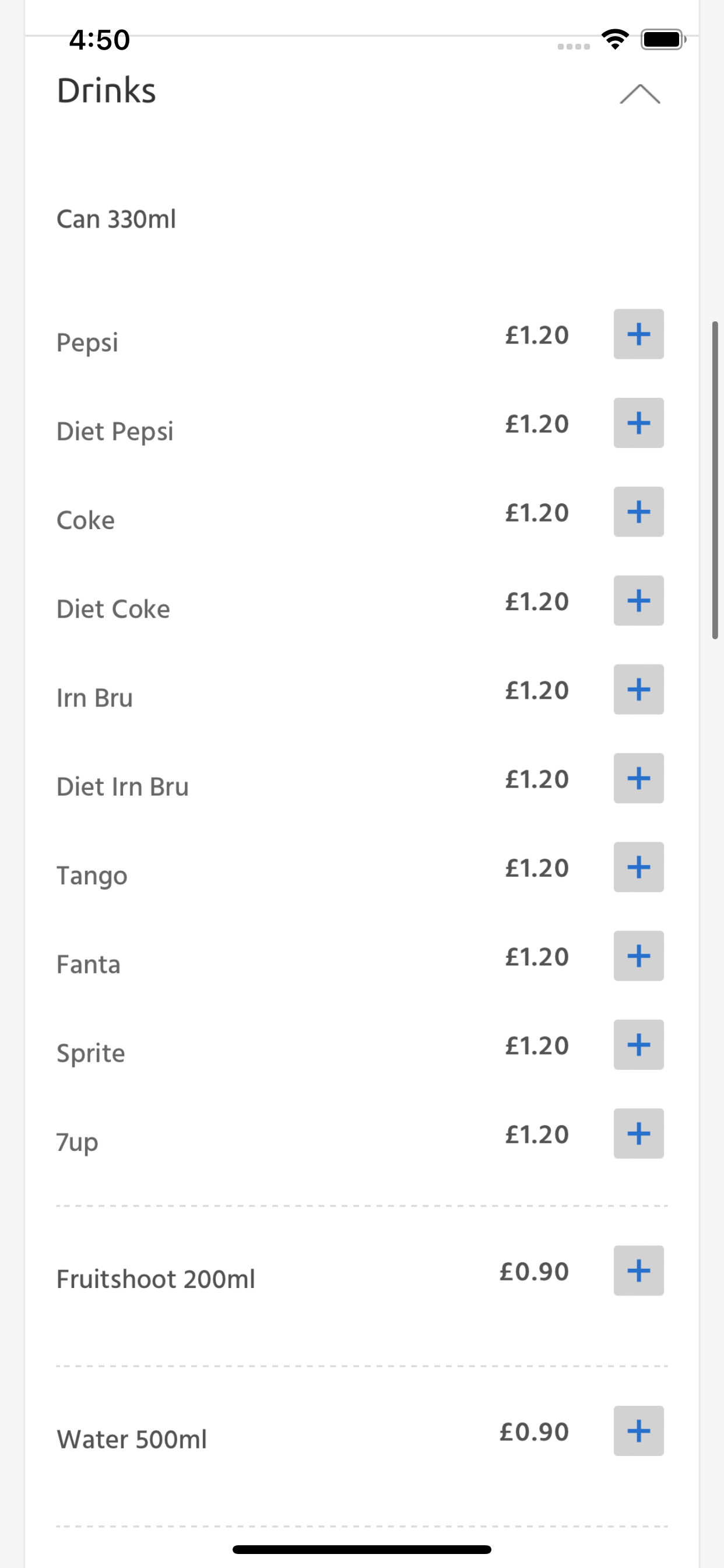Add Water 500ml to order

point(638,1431)
